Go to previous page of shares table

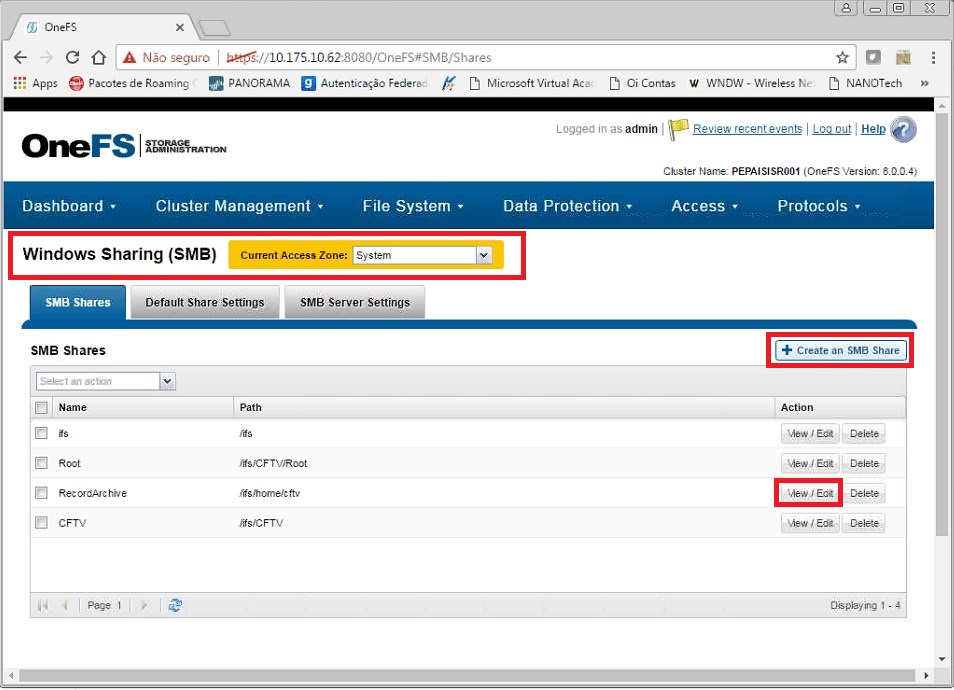64,605
